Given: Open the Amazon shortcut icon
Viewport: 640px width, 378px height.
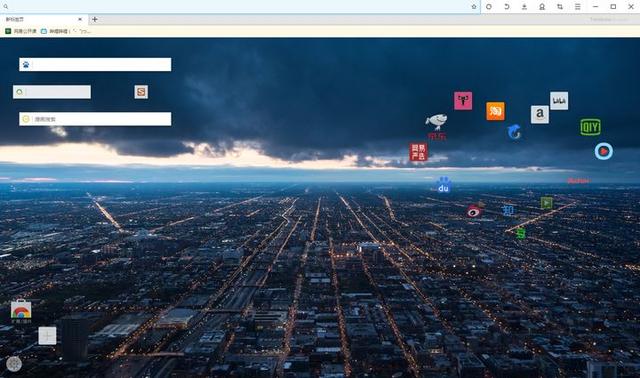Looking at the screenshot, I should point(540,114).
